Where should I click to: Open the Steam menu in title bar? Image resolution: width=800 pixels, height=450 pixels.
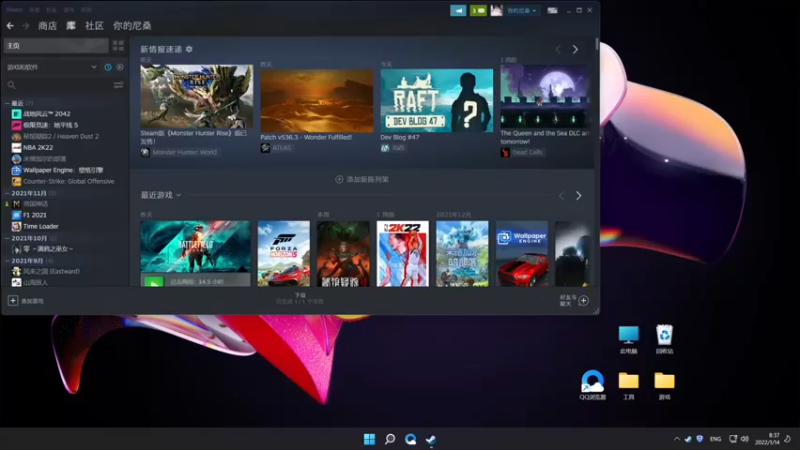14,10
